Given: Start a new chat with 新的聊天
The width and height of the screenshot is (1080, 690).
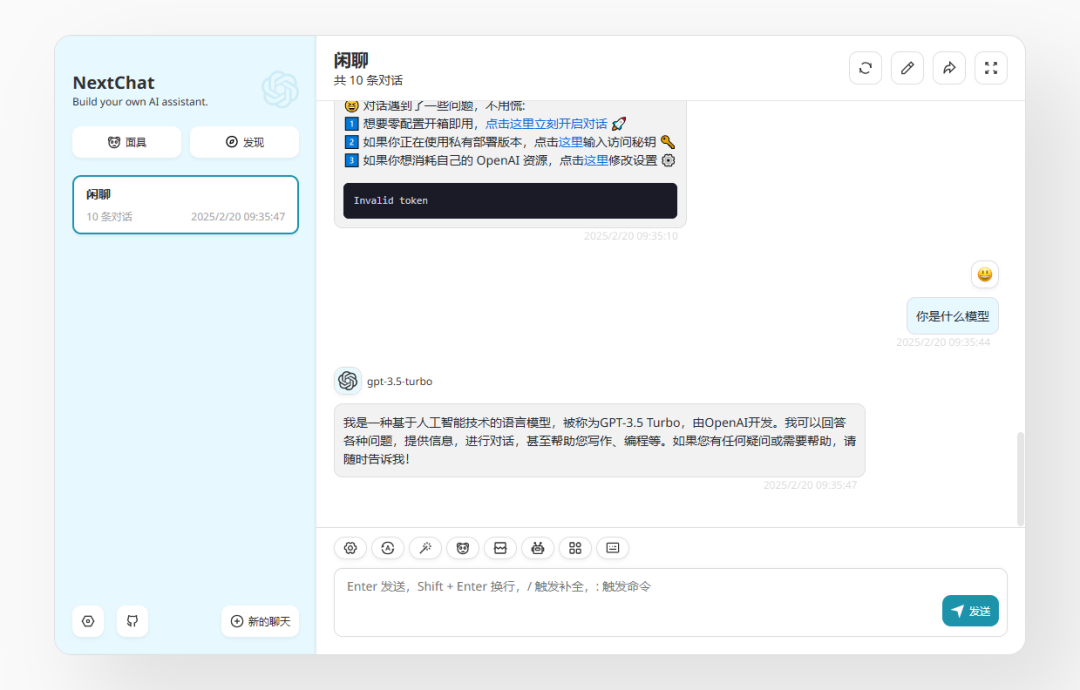Looking at the screenshot, I should pos(260,621).
